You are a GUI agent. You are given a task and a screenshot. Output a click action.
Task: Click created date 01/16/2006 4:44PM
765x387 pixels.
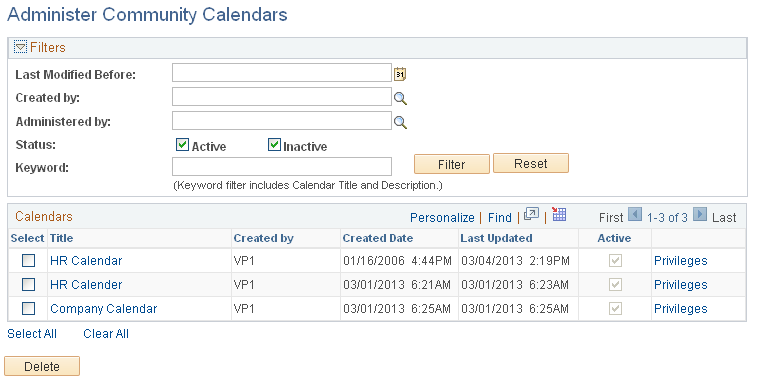[x=397, y=261]
